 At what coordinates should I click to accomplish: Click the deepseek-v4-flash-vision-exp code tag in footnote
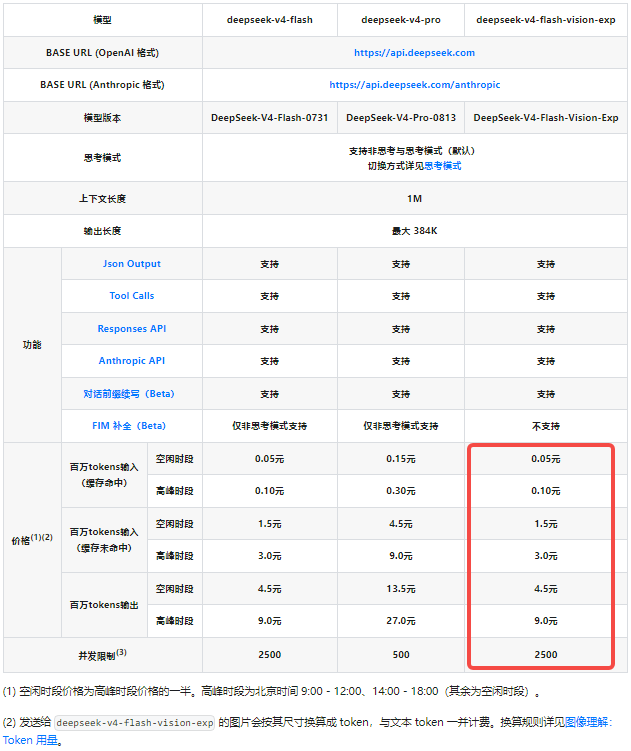click(135, 723)
